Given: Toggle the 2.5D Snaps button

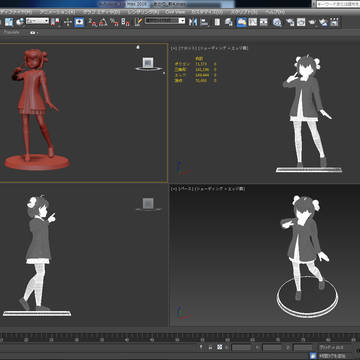Looking at the screenshot, I should tap(93, 22).
